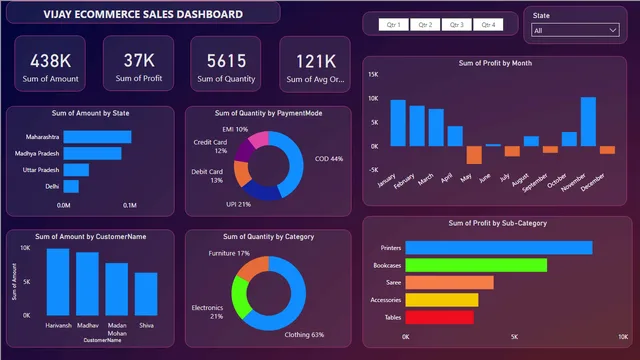Click the Sum of Quantity by PaymentMode title

coord(269,113)
